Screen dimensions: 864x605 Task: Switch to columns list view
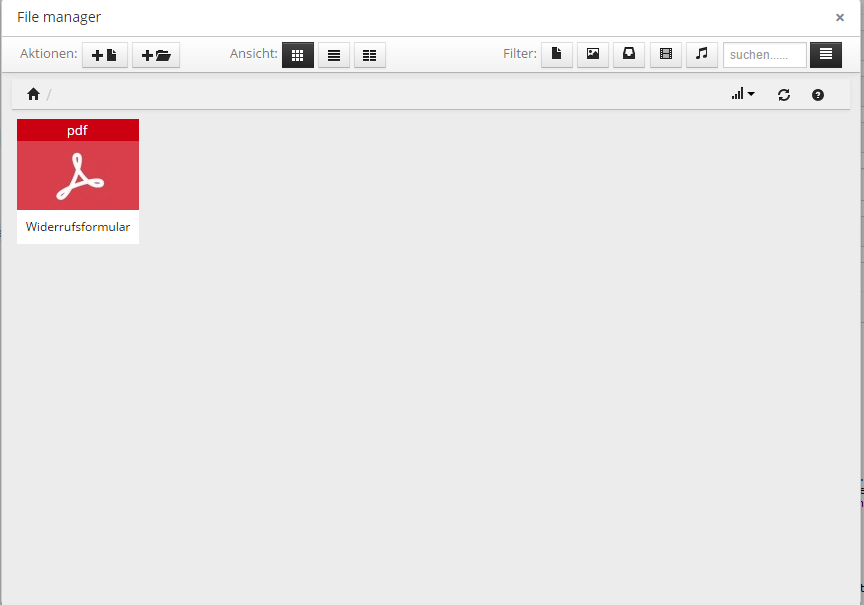tap(370, 55)
